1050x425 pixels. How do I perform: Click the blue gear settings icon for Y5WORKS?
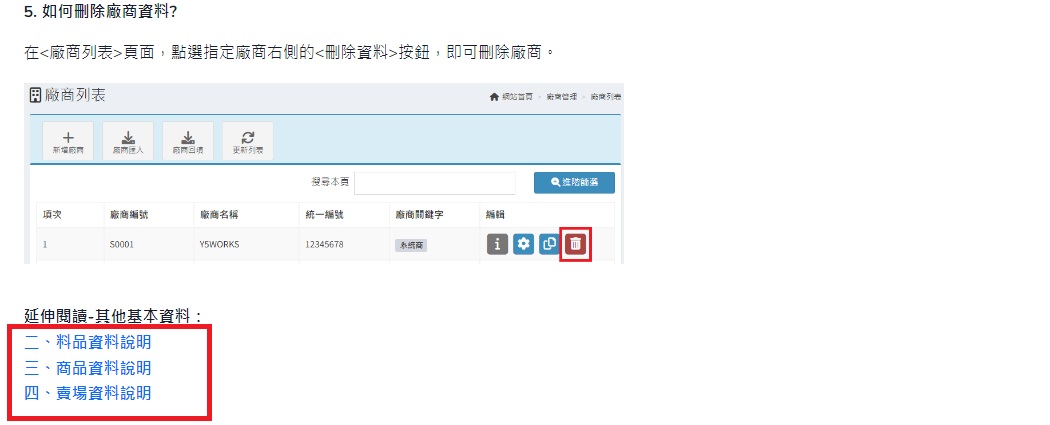click(523, 244)
